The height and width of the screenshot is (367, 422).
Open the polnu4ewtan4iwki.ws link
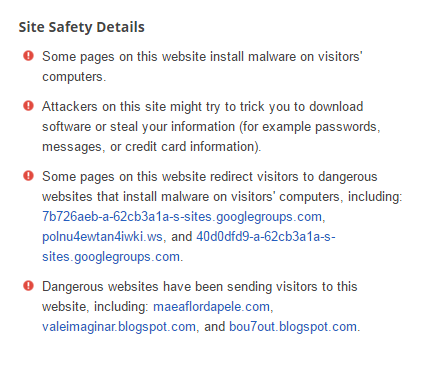102,237
